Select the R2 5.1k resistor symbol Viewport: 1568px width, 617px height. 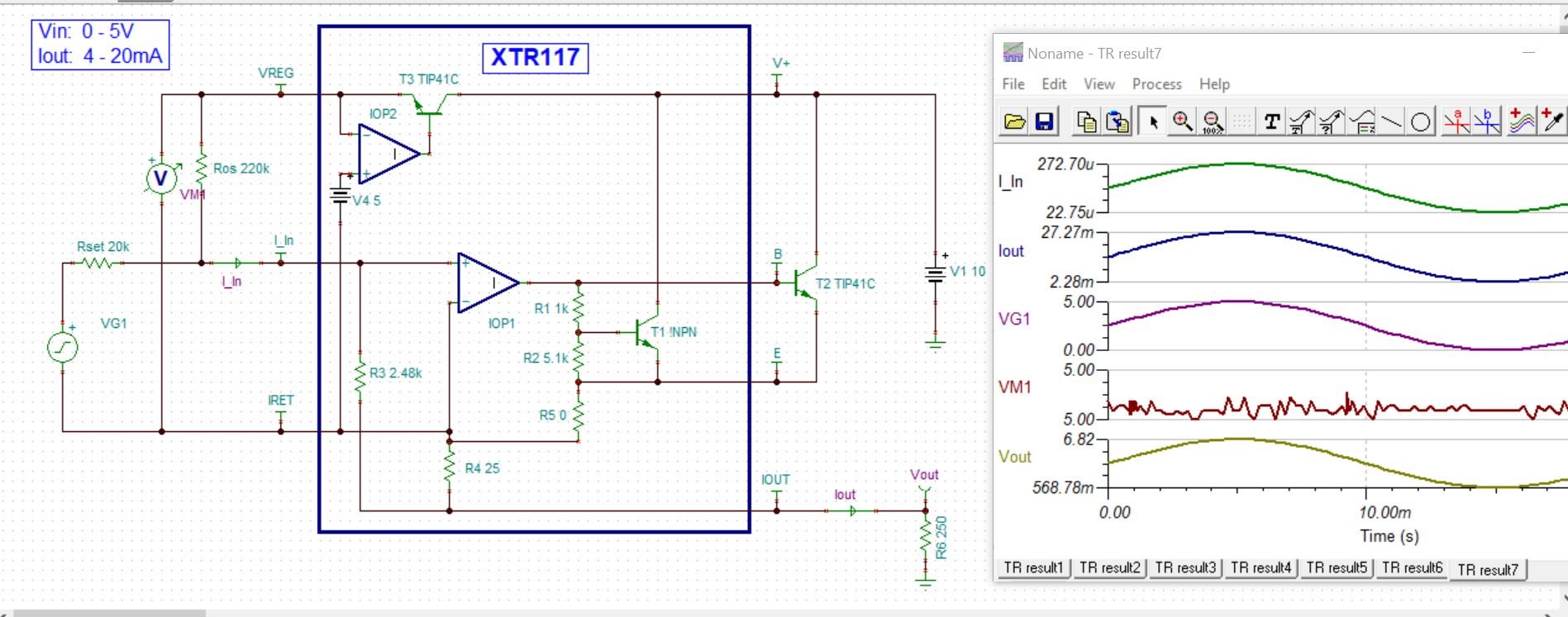click(578, 358)
